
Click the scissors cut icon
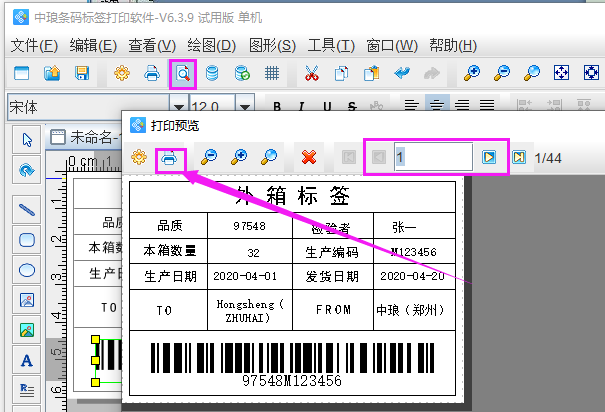tap(311, 73)
